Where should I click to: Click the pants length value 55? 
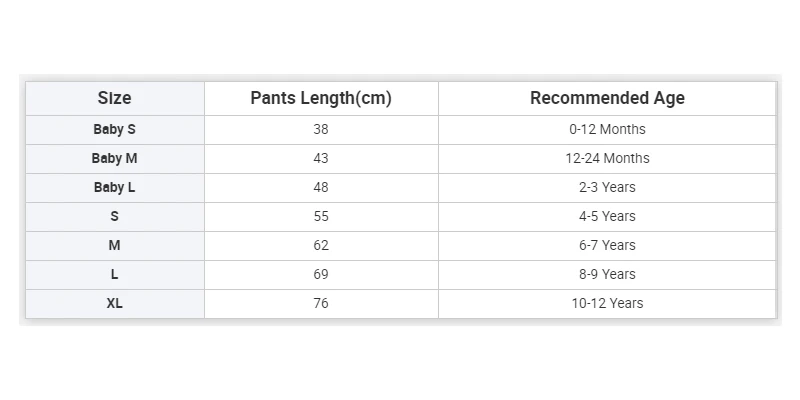320,216
